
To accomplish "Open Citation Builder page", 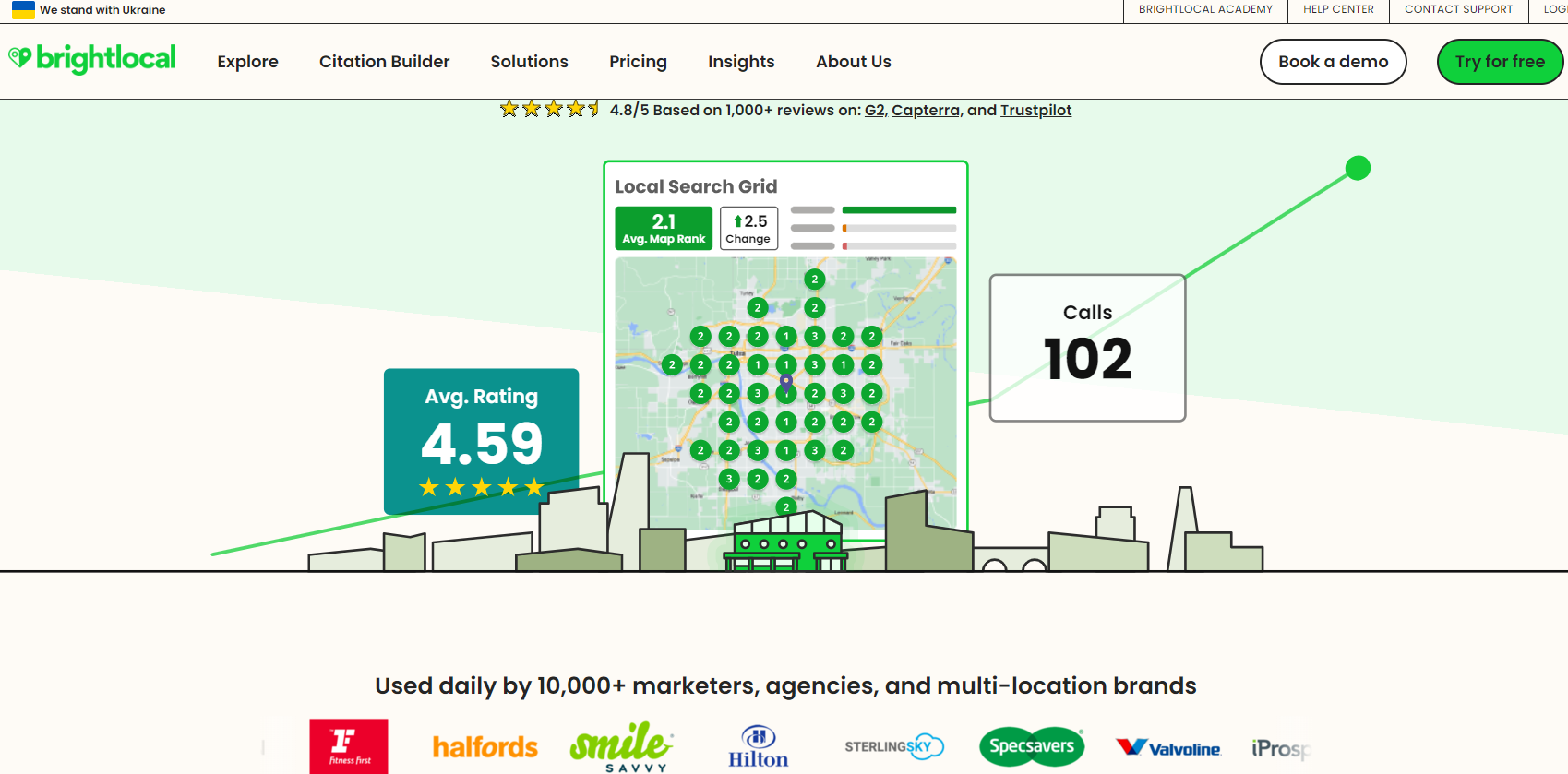I will 384,62.
